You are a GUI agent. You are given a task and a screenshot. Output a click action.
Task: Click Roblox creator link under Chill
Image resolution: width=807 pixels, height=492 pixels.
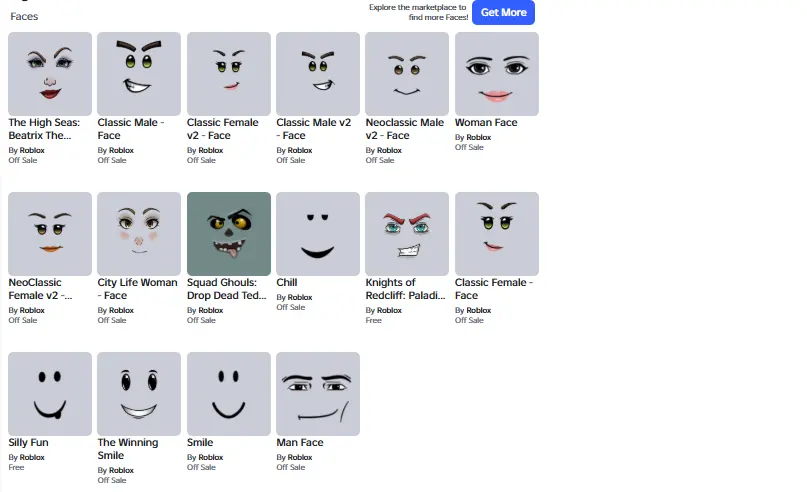click(300, 297)
